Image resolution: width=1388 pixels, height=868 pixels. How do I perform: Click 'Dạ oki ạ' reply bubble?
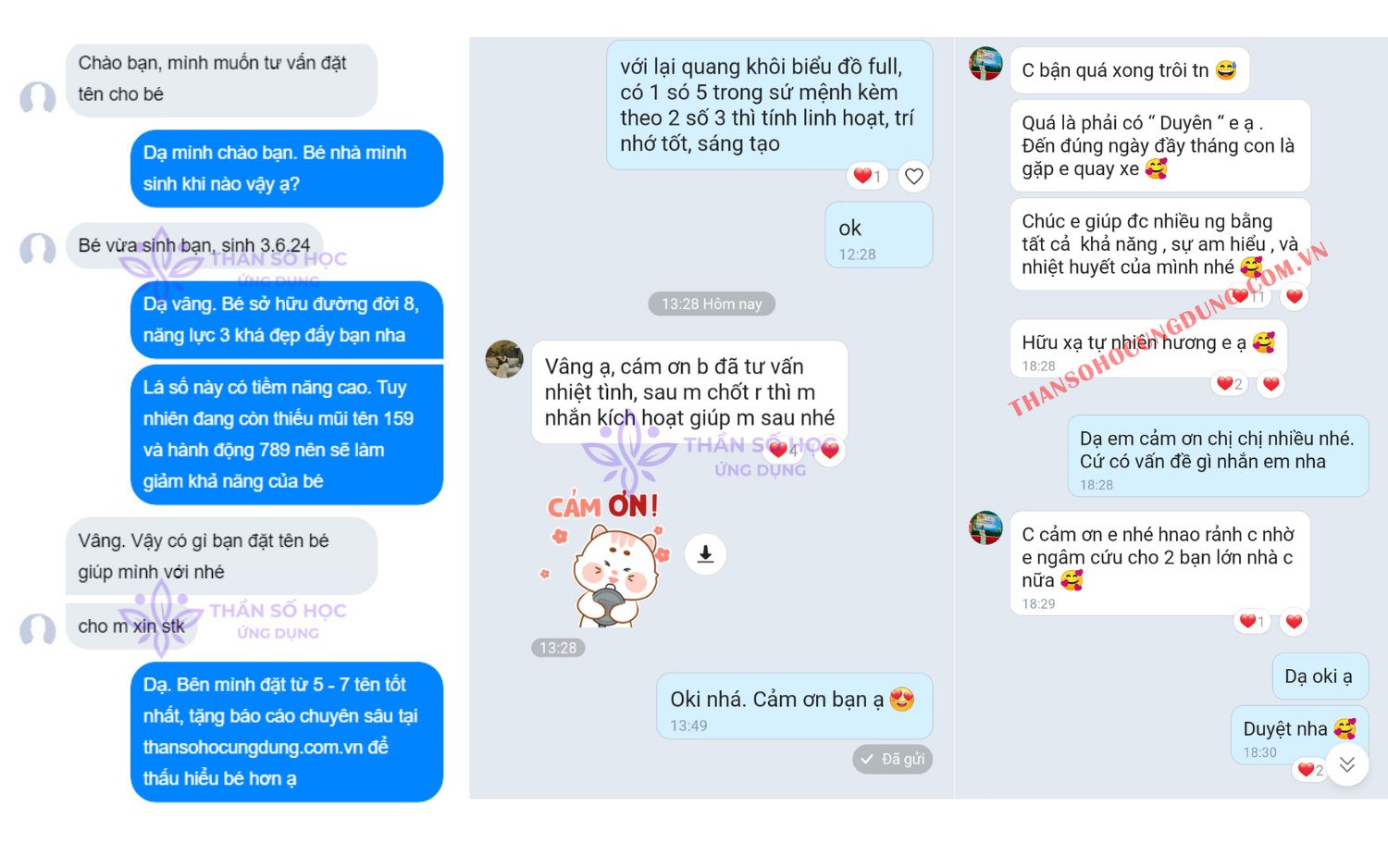[1320, 676]
